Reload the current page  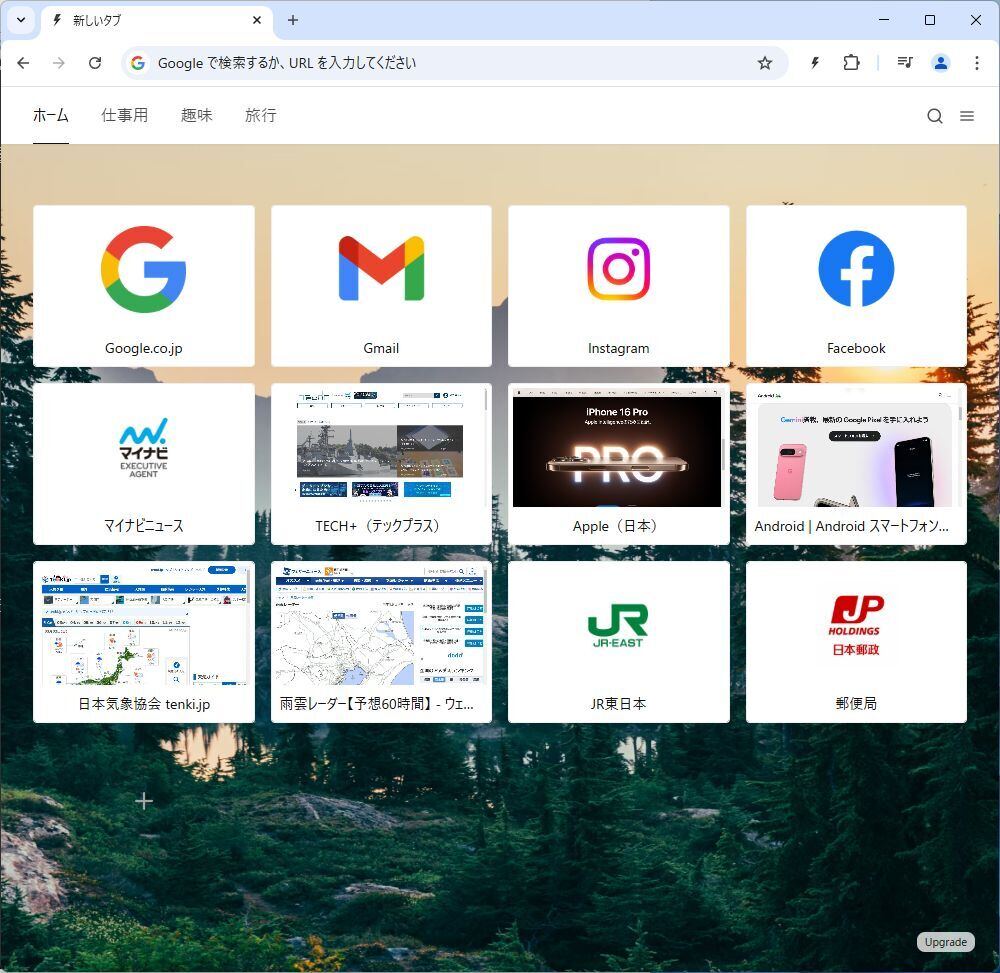(95, 62)
